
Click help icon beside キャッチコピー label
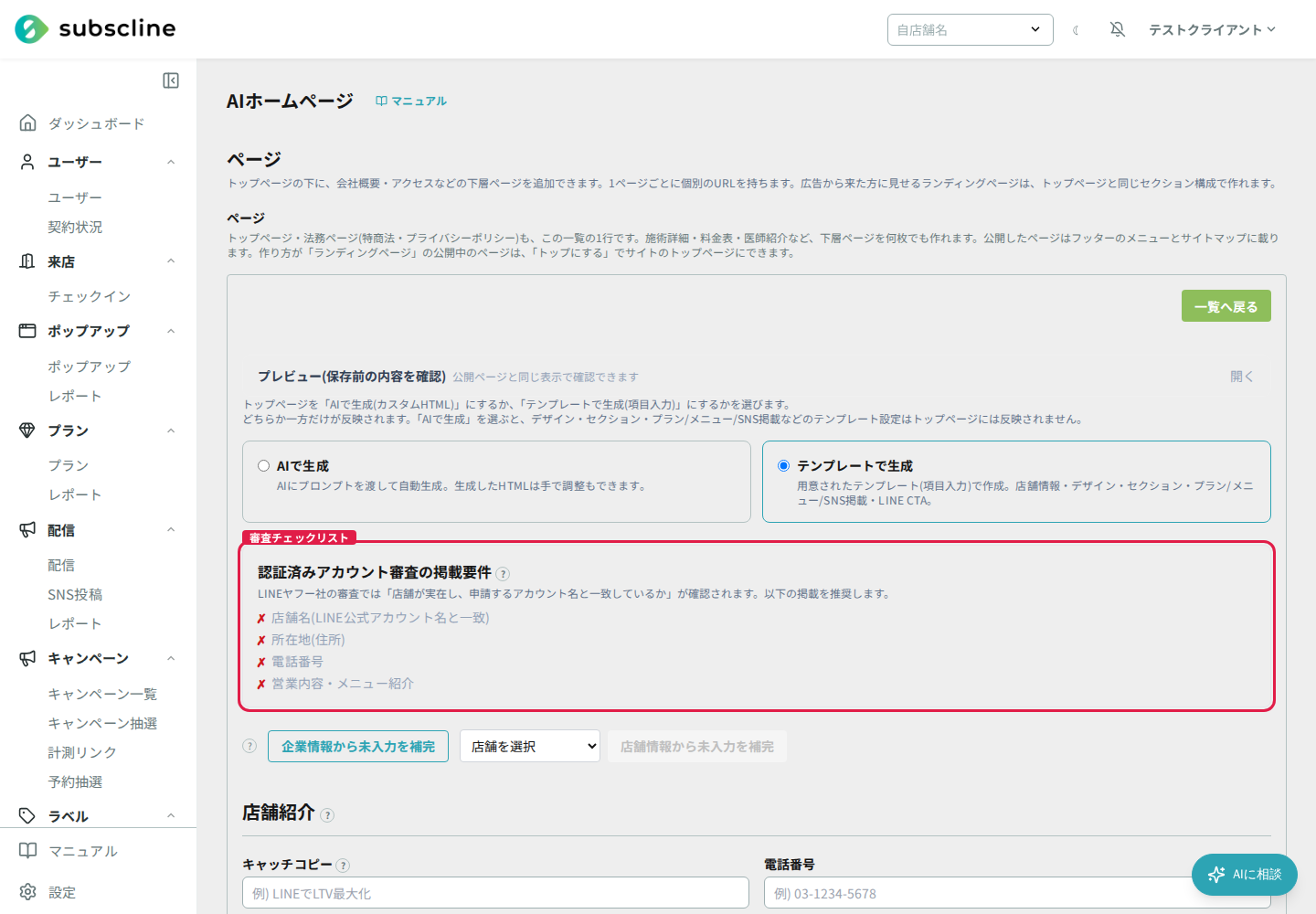tap(343, 866)
